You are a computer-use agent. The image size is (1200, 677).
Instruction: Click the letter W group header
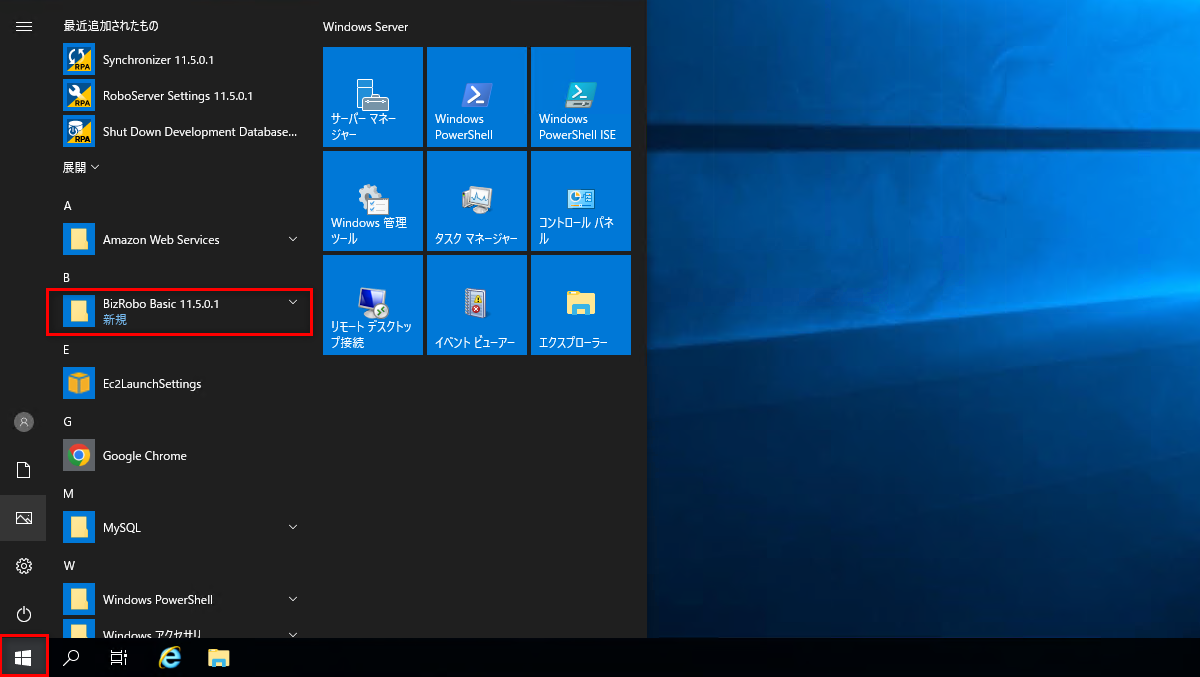69,566
